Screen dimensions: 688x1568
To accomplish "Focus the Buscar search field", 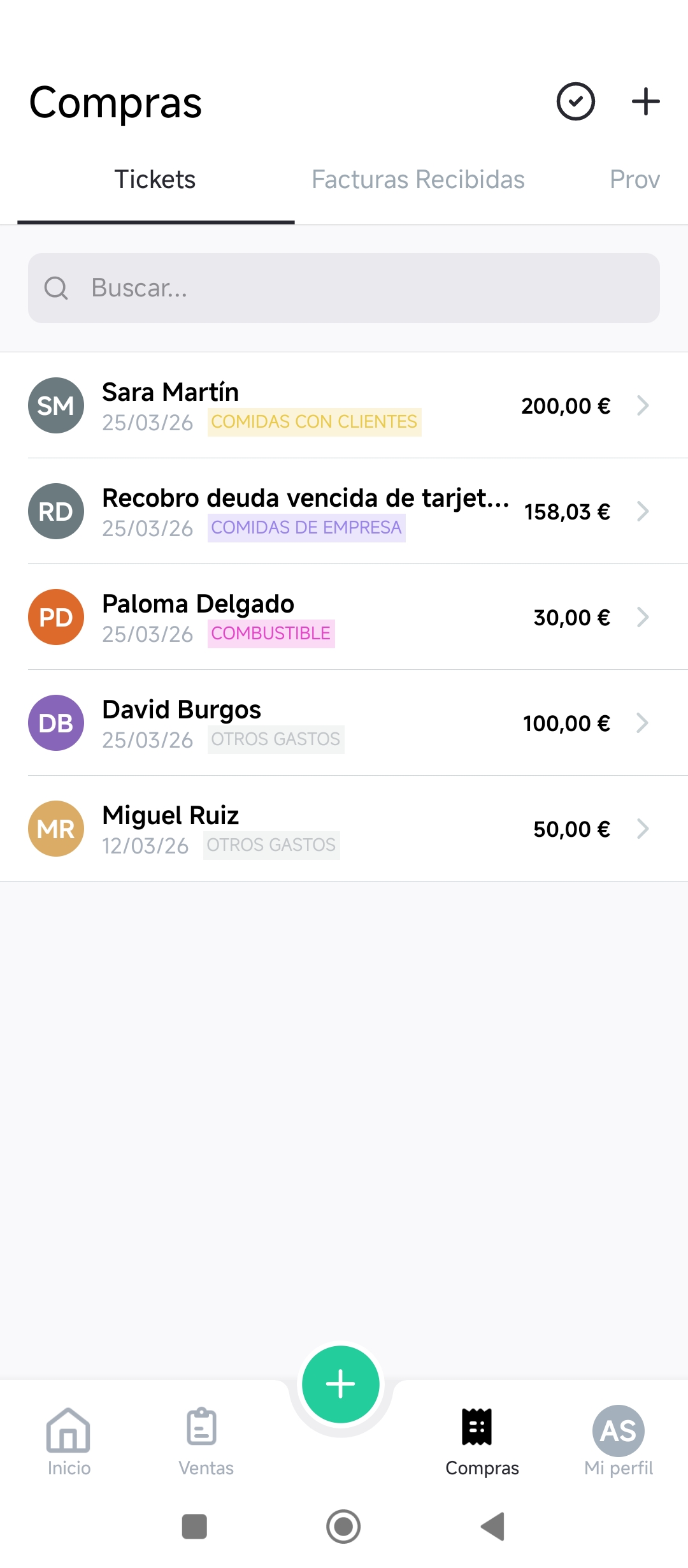I will pos(344,288).
